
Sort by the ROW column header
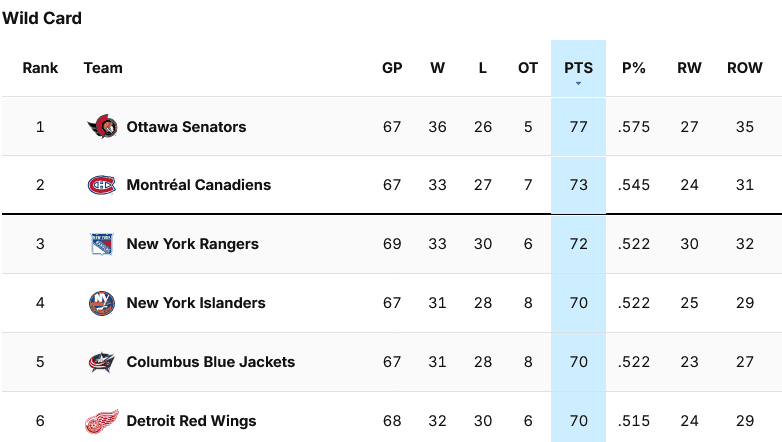click(x=745, y=68)
